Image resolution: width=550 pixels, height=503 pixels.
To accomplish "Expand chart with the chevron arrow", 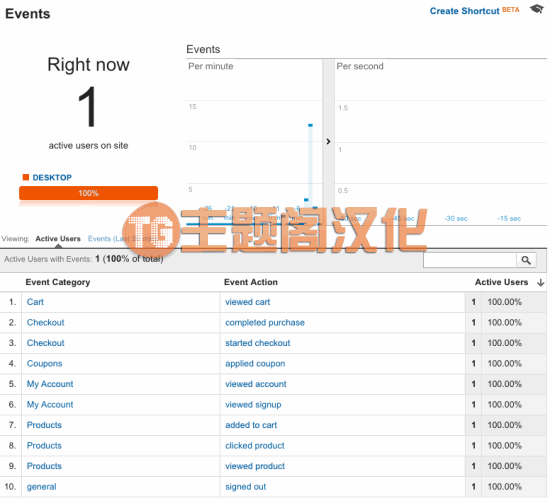I will pos(328,141).
